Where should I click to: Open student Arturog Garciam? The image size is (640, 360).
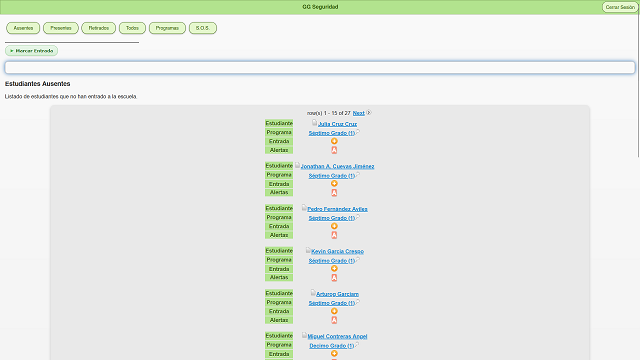point(338,294)
